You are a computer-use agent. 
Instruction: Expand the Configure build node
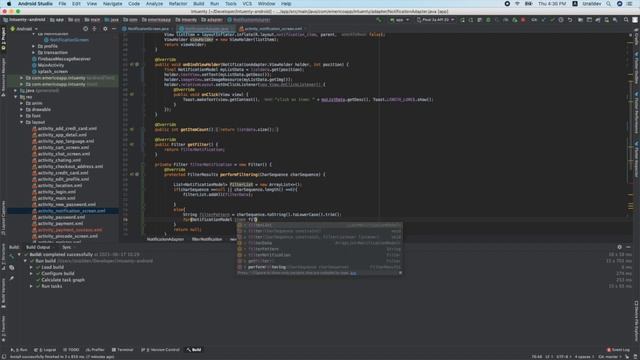pos(31,274)
